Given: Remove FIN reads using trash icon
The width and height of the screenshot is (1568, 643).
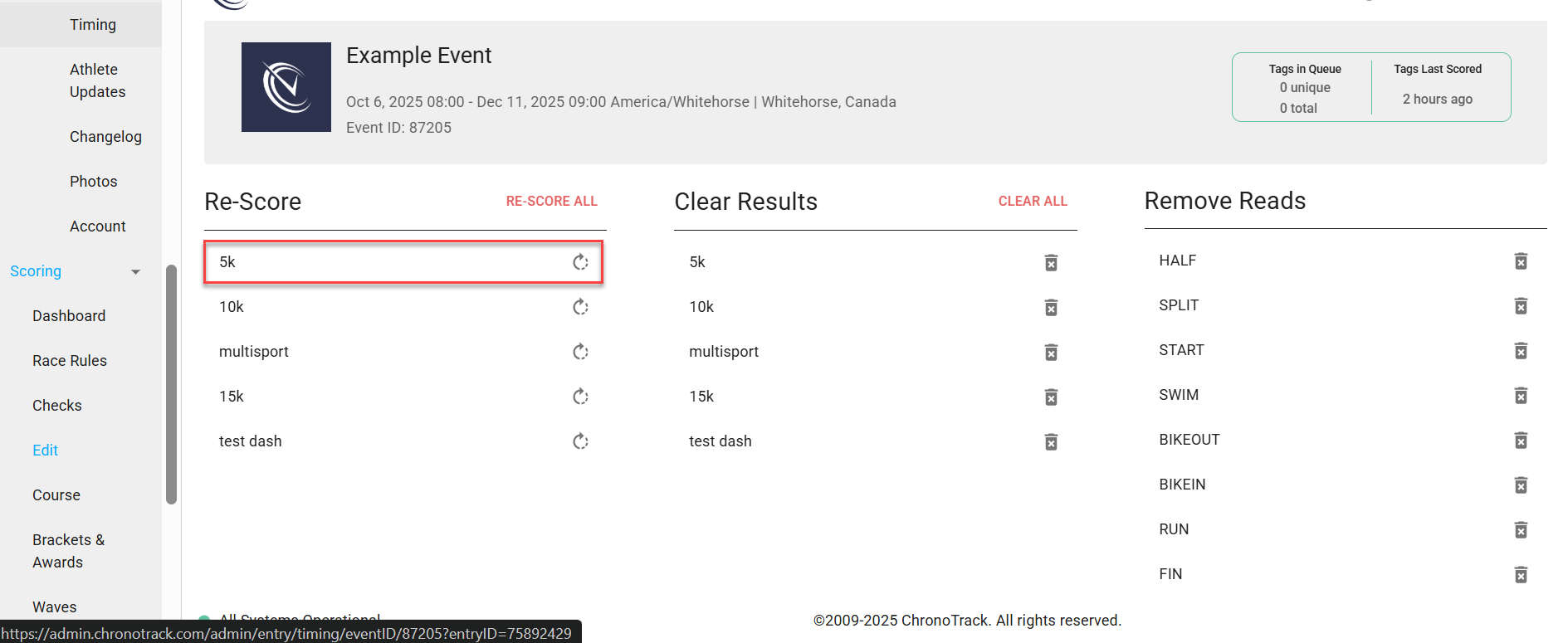Looking at the screenshot, I should pos(1521,575).
